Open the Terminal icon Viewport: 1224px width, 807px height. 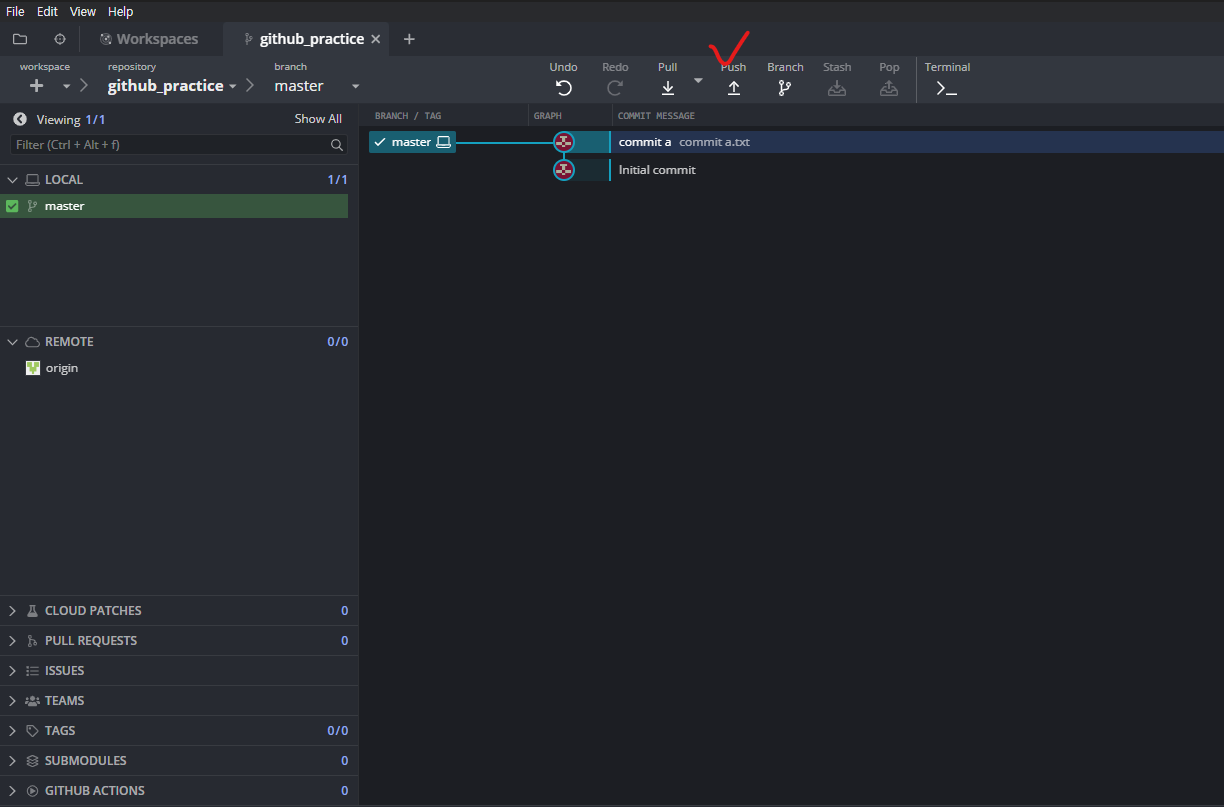pyautogui.click(x=946, y=88)
